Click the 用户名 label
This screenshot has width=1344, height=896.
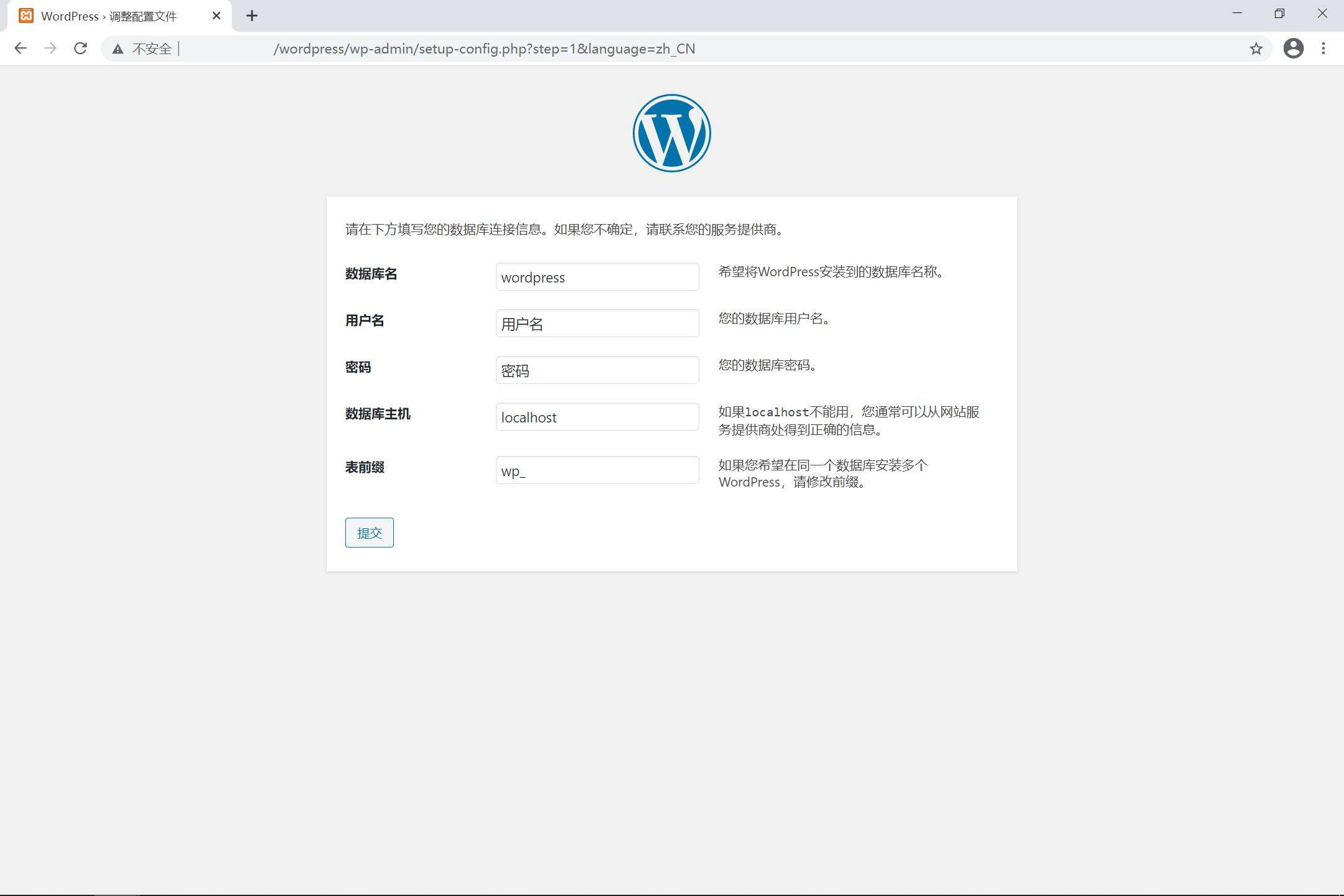[x=365, y=320]
